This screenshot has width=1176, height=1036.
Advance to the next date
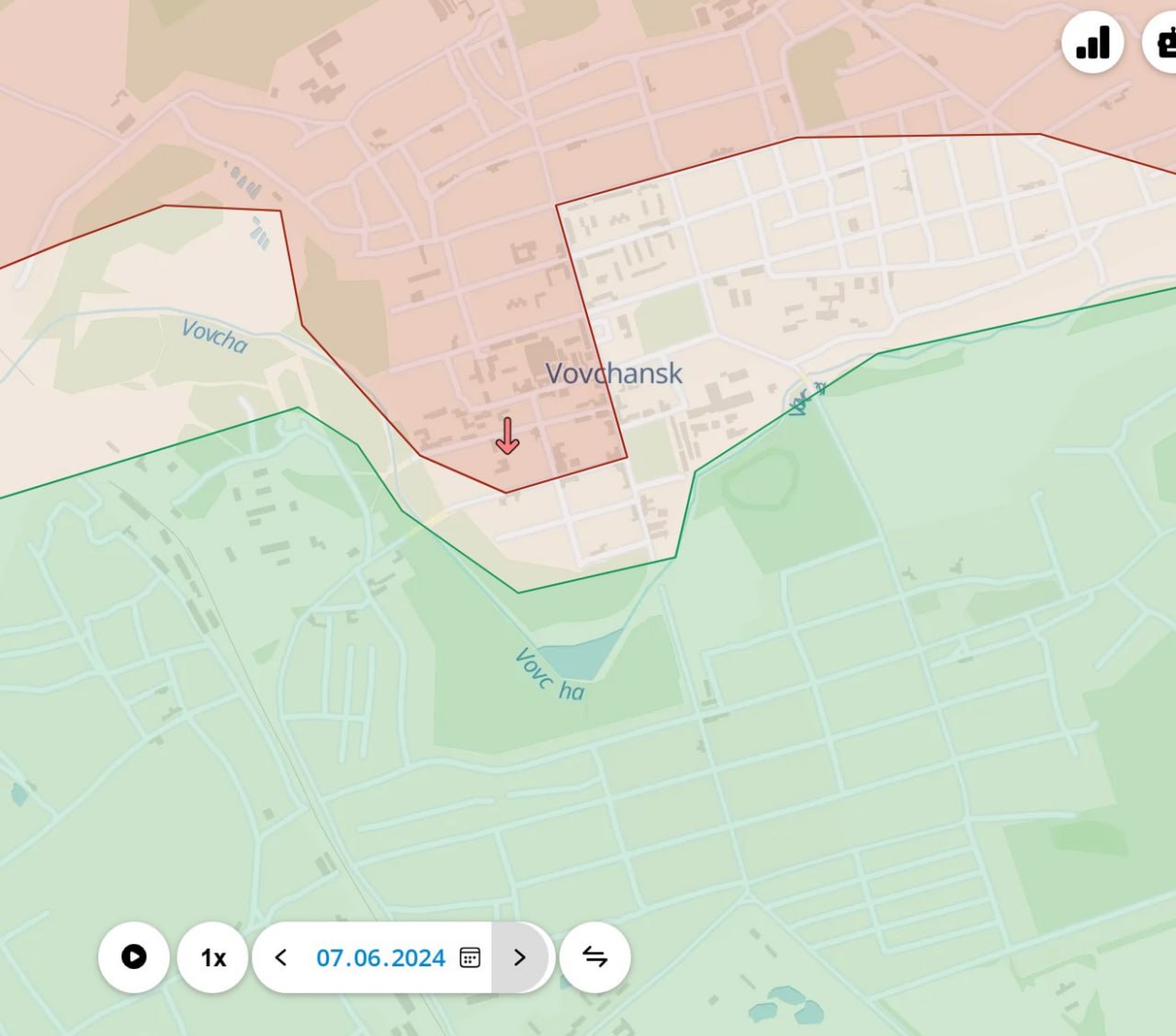(x=520, y=957)
